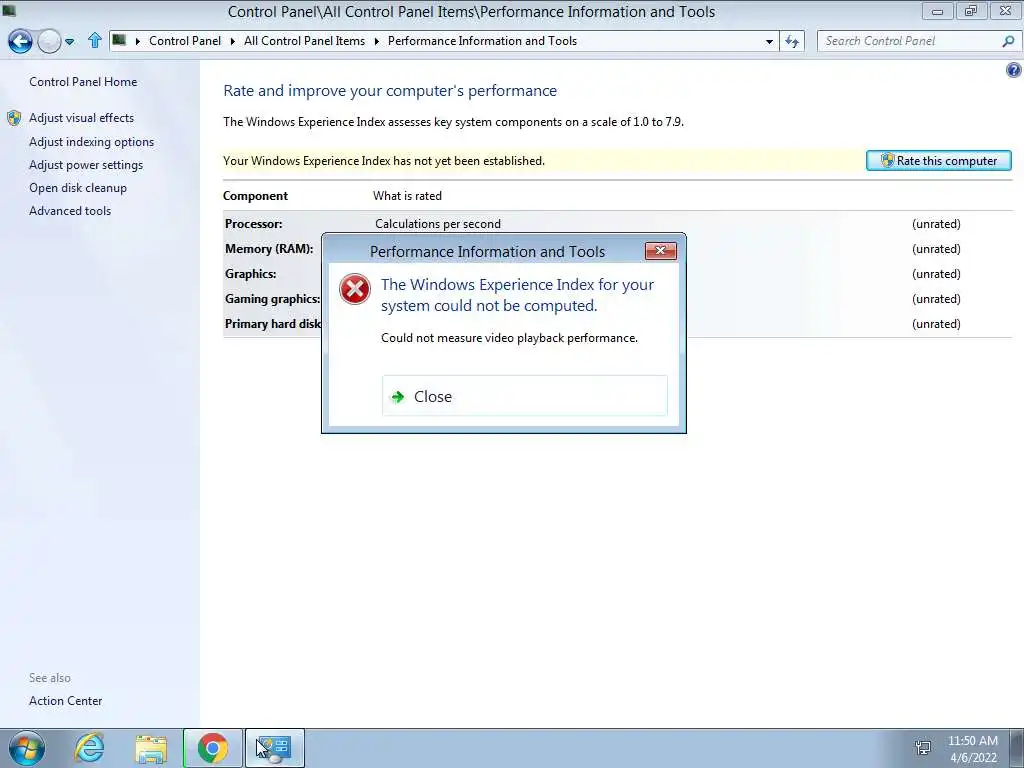Close the error dialog with its red X

click(660, 250)
